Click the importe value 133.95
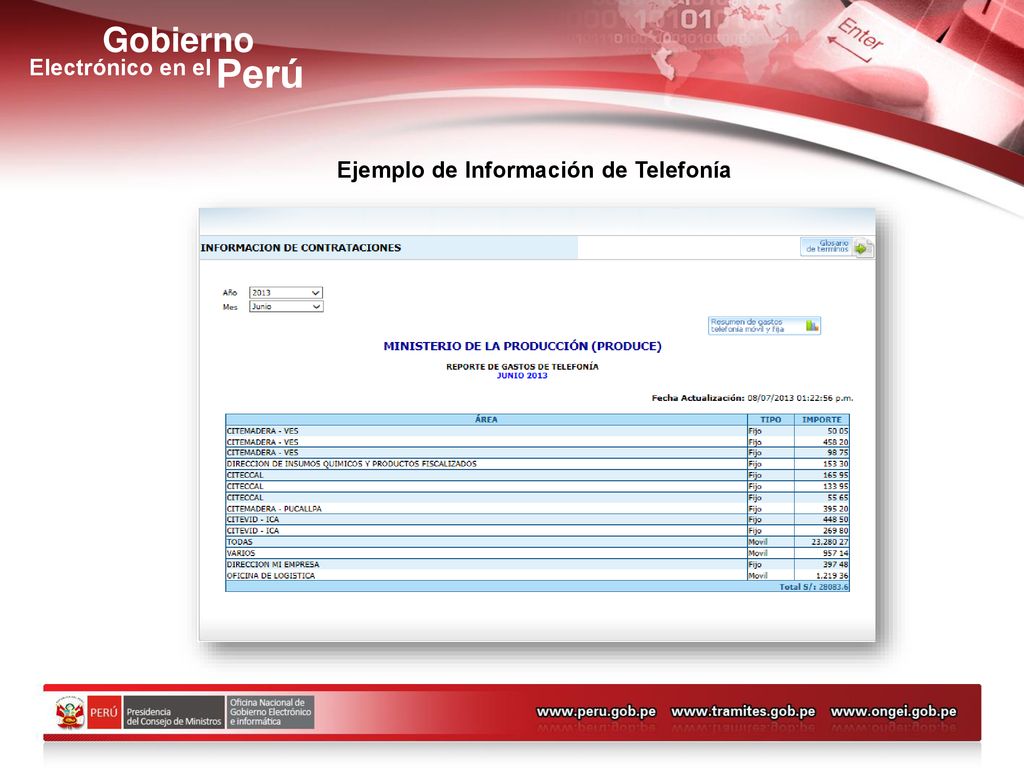The height and width of the screenshot is (768, 1024). [835, 486]
